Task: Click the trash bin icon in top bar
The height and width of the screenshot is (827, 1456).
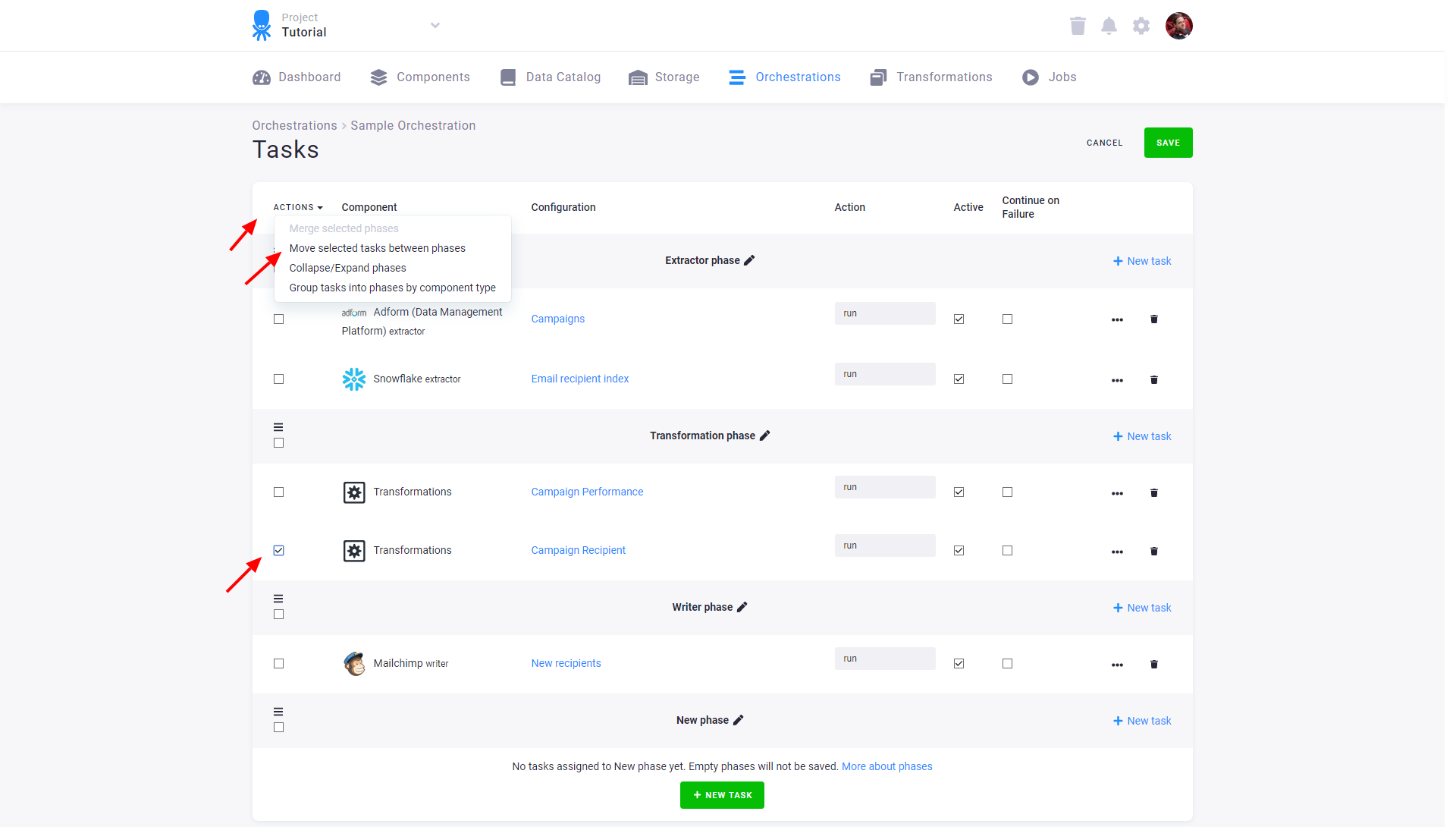Action: pos(1078,25)
